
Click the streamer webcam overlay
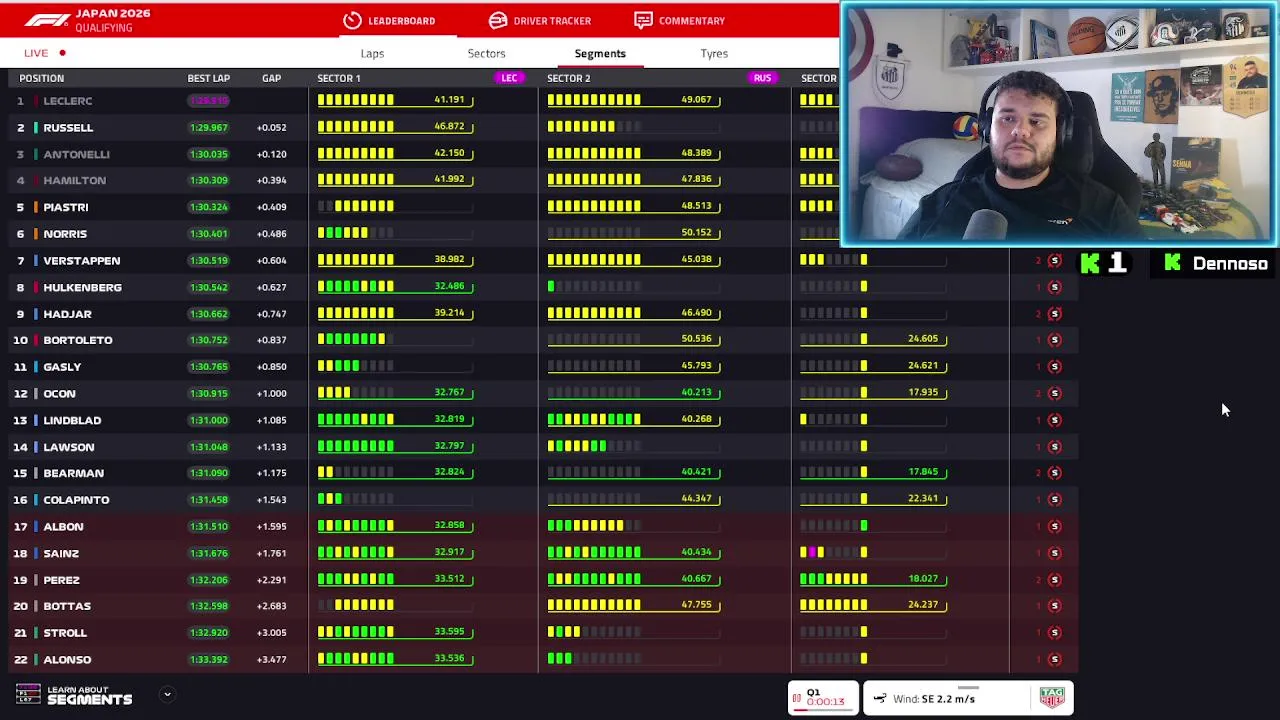(x=1059, y=123)
